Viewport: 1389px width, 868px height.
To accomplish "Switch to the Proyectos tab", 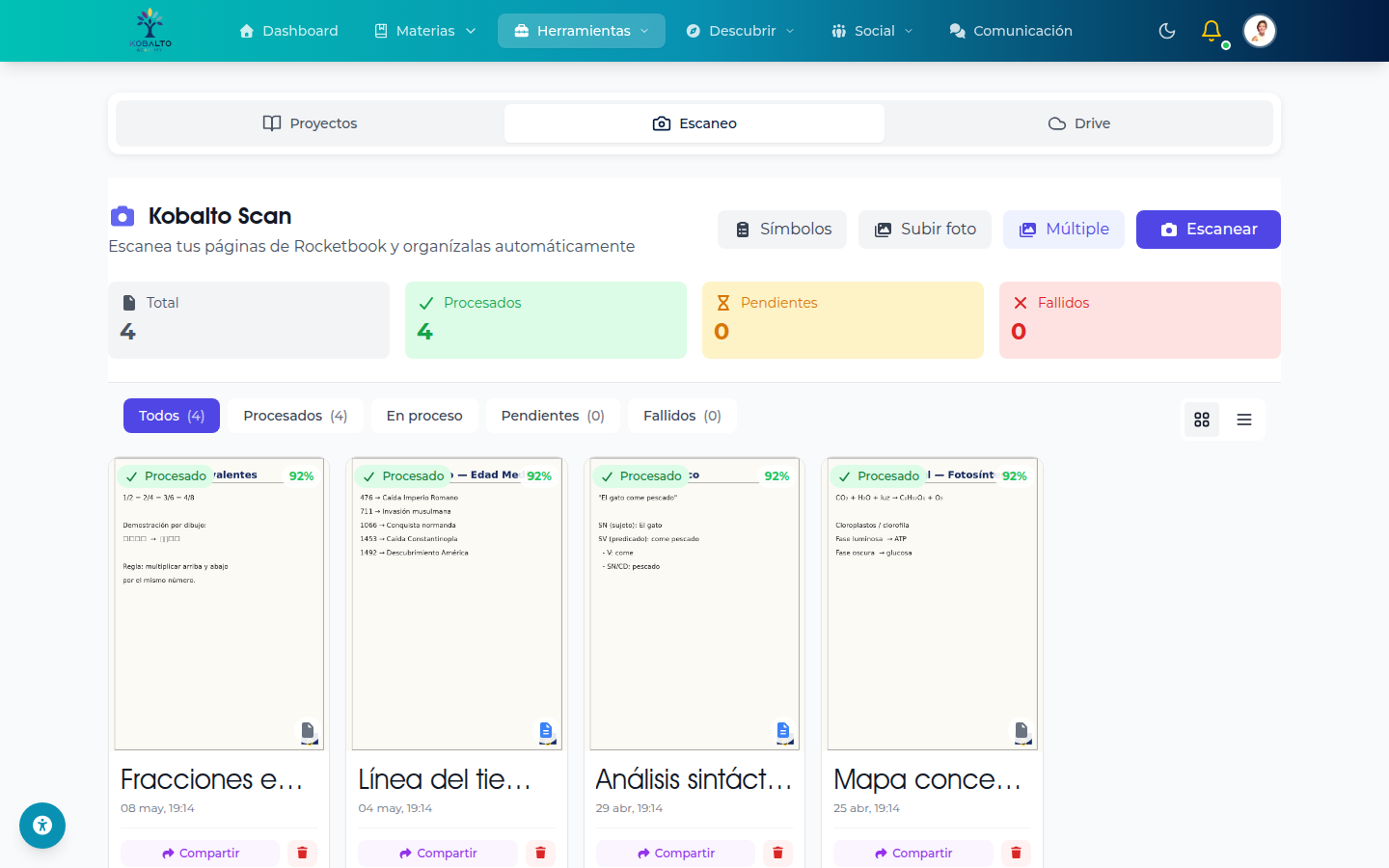I will (310, 123).
